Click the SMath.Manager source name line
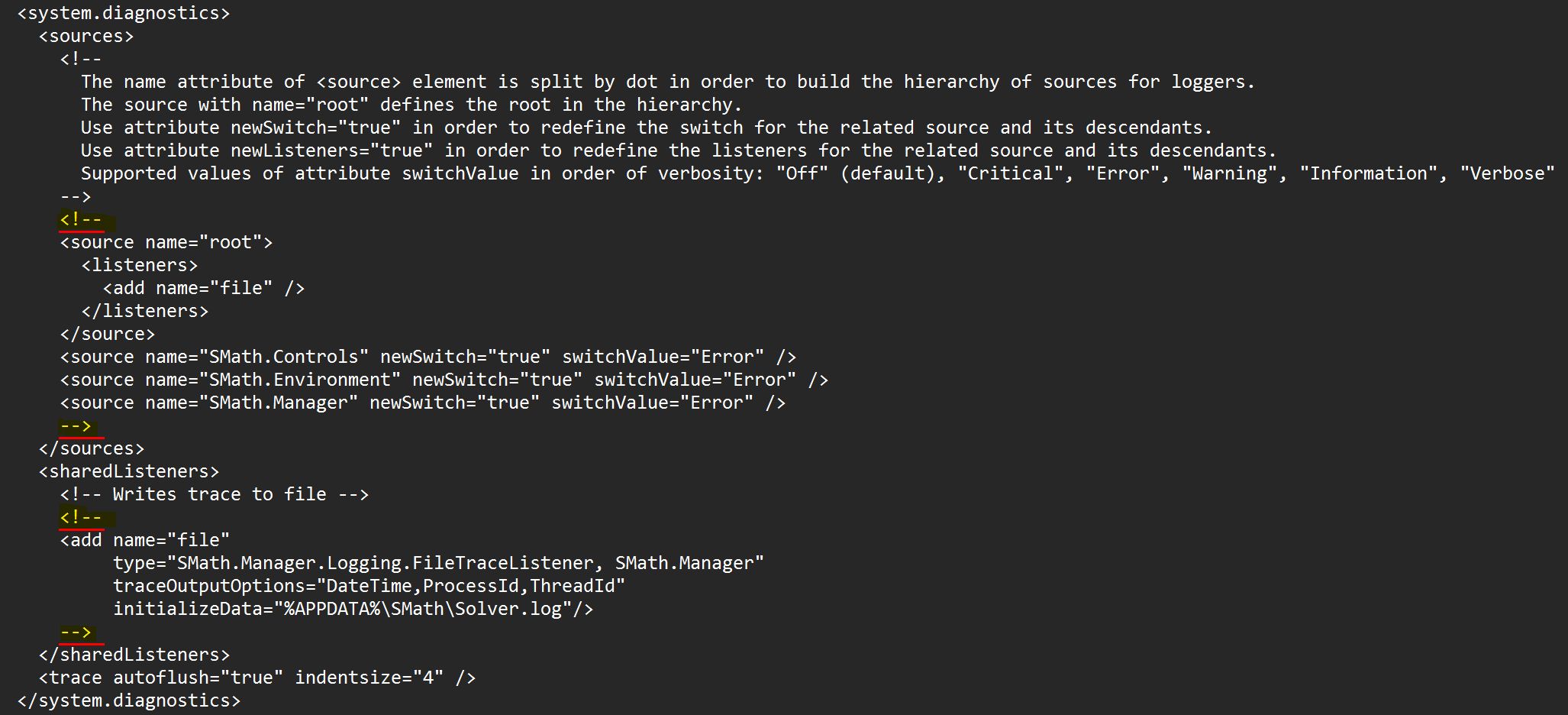The image size is (1568, 715). click(423, 403)
